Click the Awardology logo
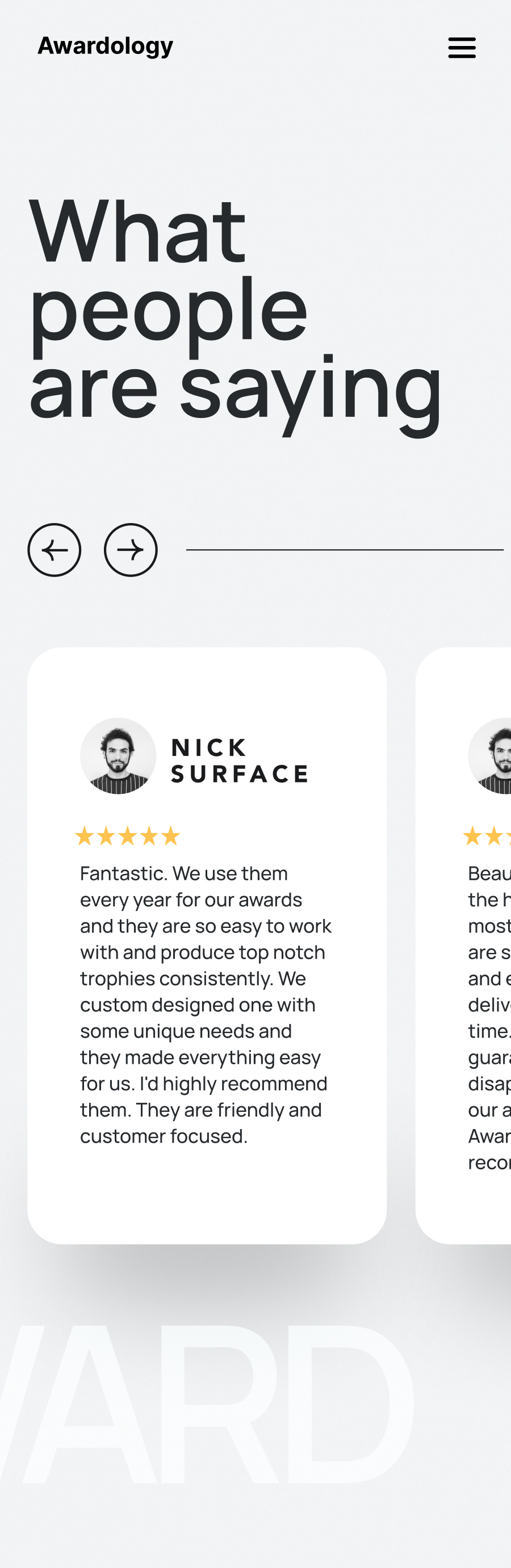 click(105, 45)
